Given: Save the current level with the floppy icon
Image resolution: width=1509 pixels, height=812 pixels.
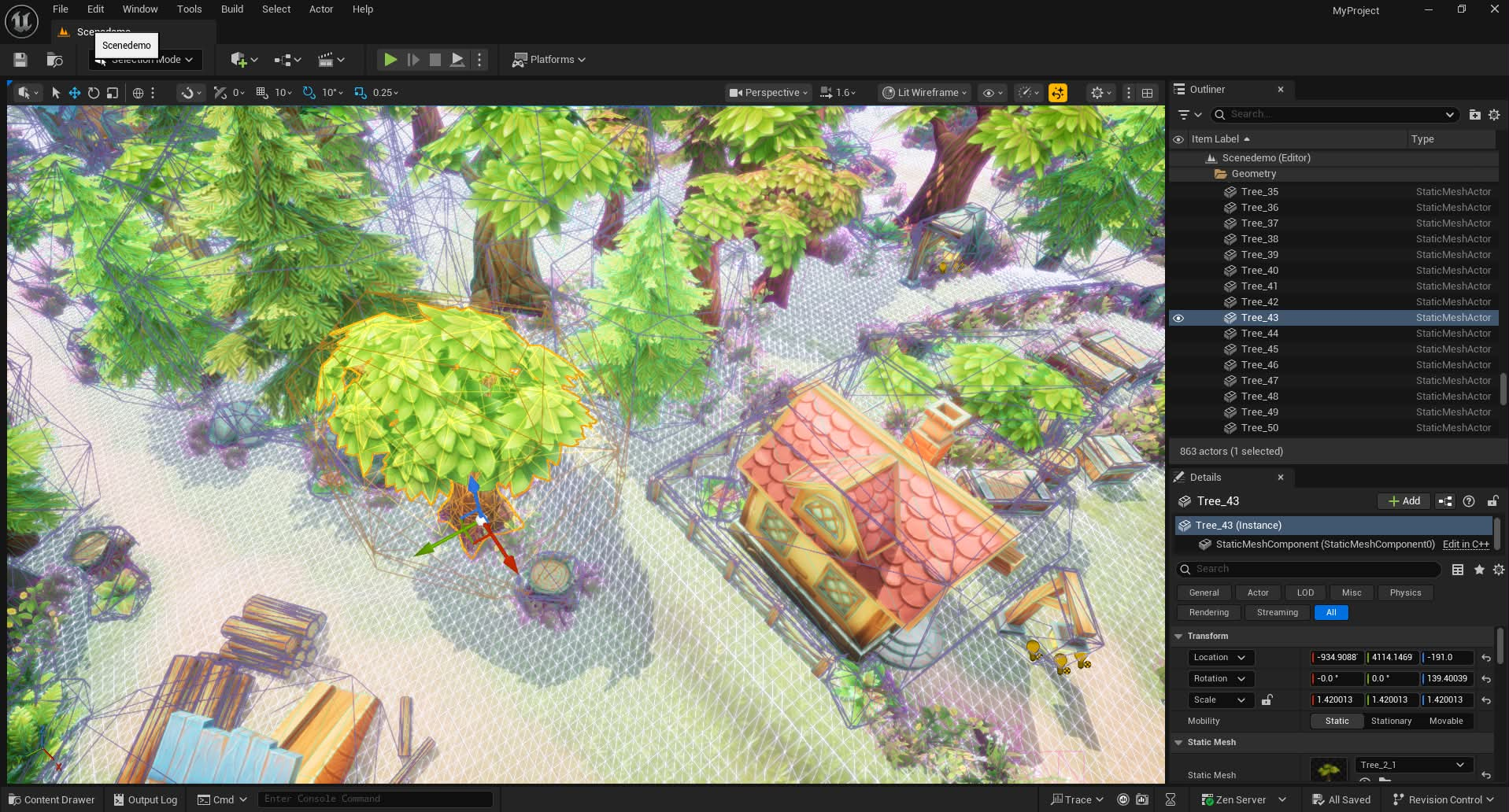Looking at the screenshot, I should [20, 60].
